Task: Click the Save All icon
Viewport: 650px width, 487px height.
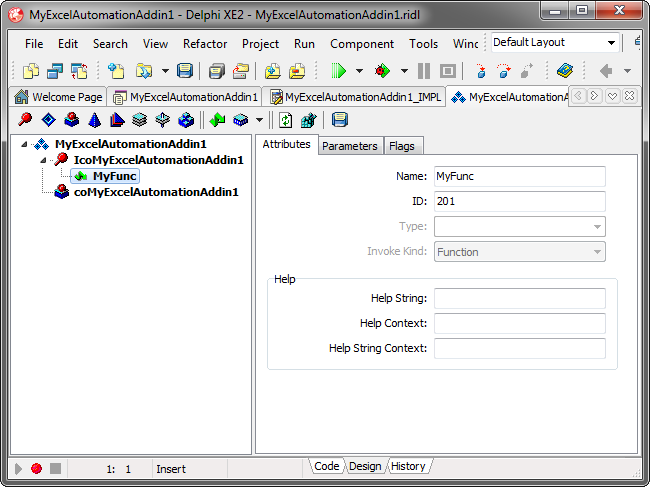Action: tap(216, 71)
